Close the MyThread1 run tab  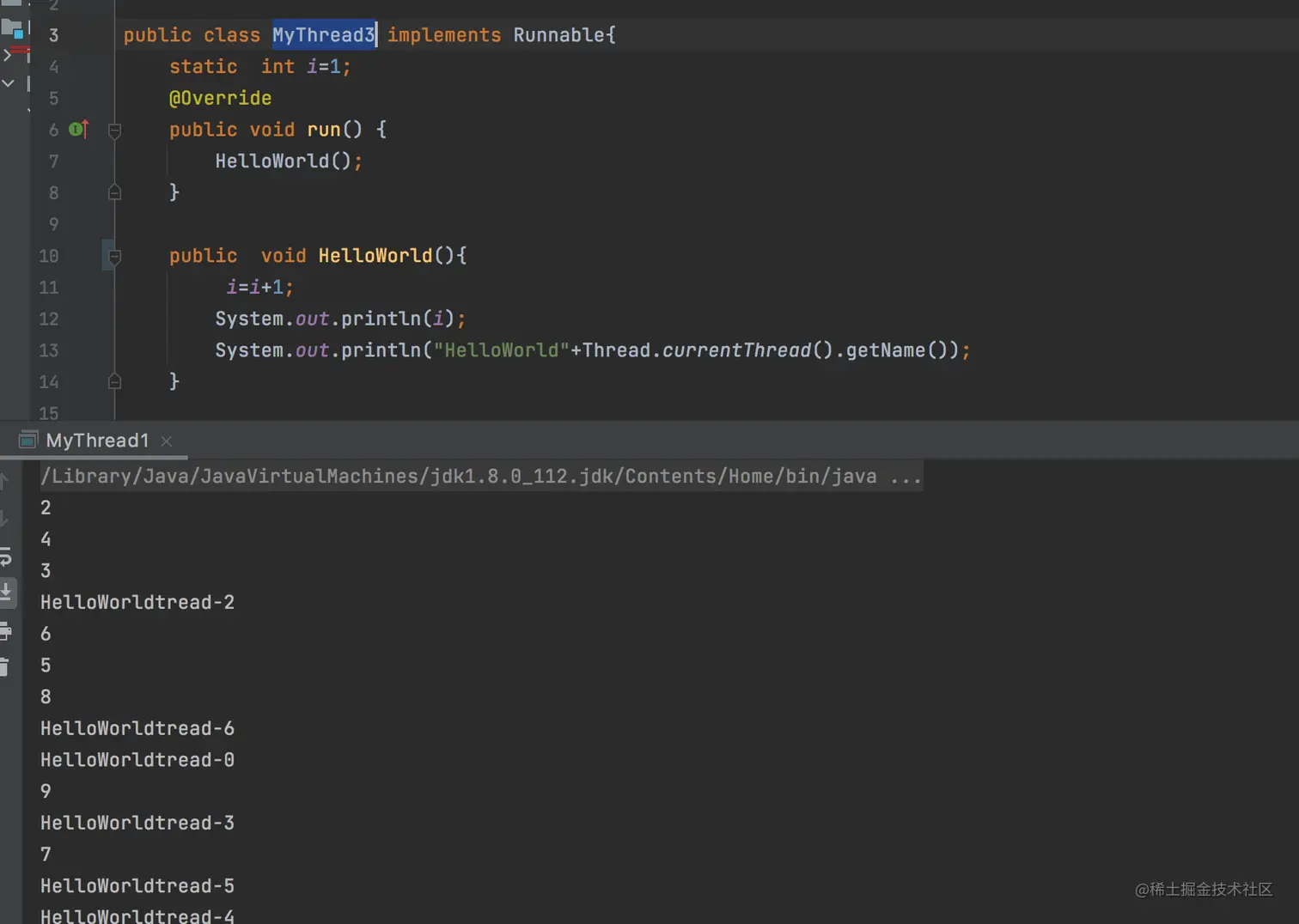[167, 441]
